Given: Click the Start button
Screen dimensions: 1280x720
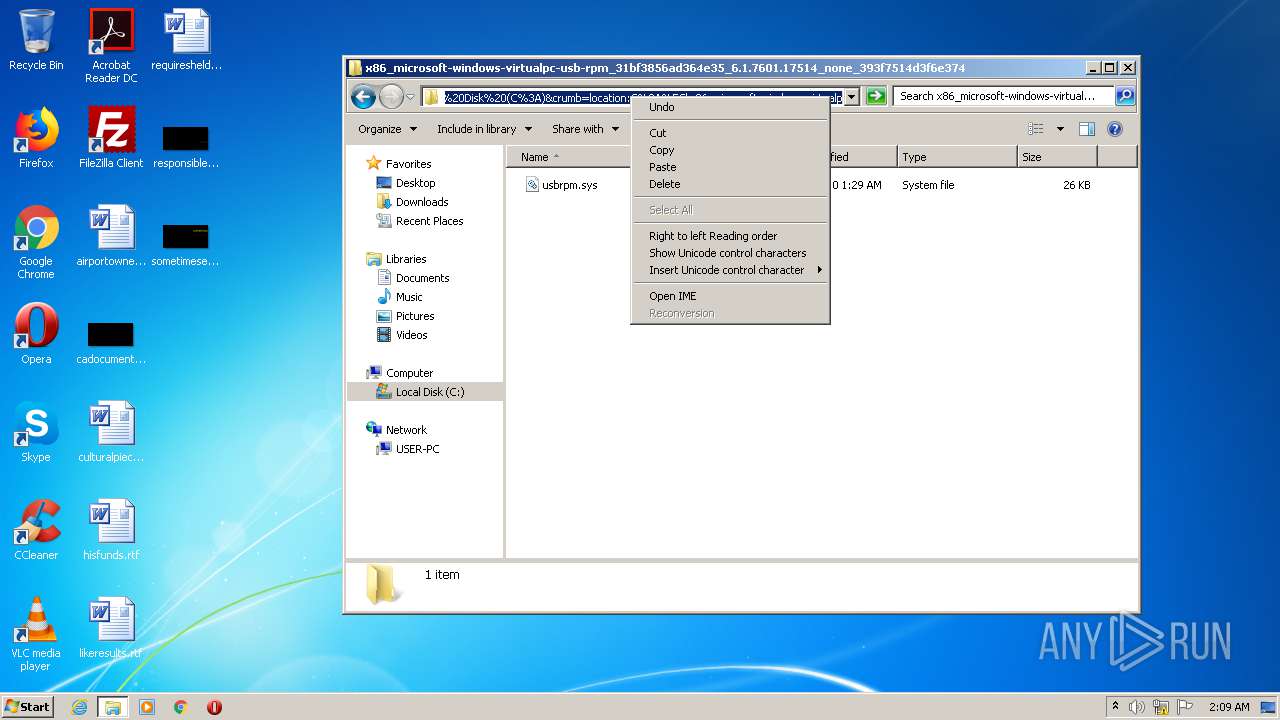Looking at the screenshot, I should pyautogui.click(x=27, y=707).
